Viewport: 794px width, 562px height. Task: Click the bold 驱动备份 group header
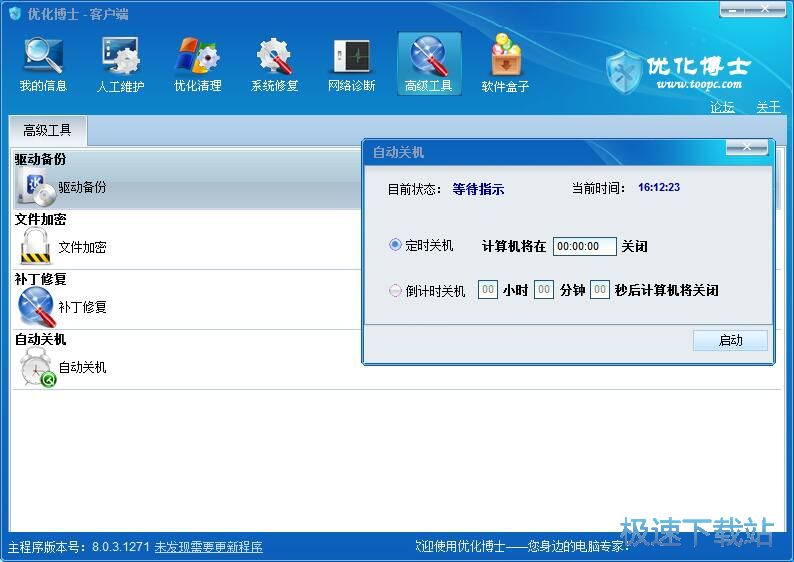(41, 159)
